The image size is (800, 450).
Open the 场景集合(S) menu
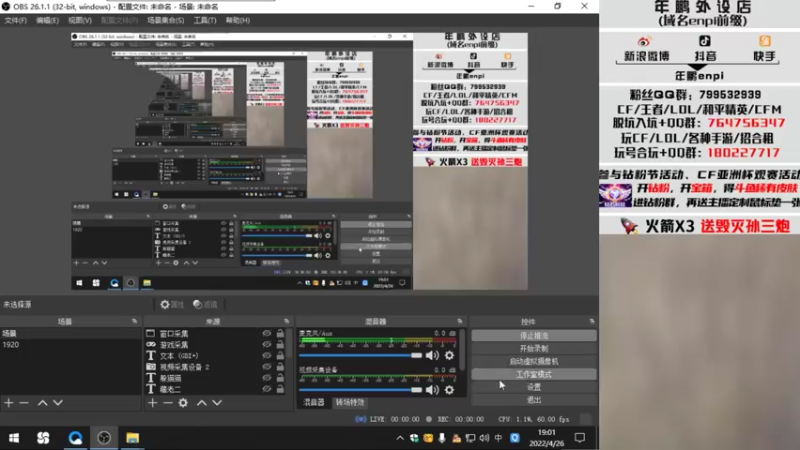pyautogui.click(x=165, y=20)
